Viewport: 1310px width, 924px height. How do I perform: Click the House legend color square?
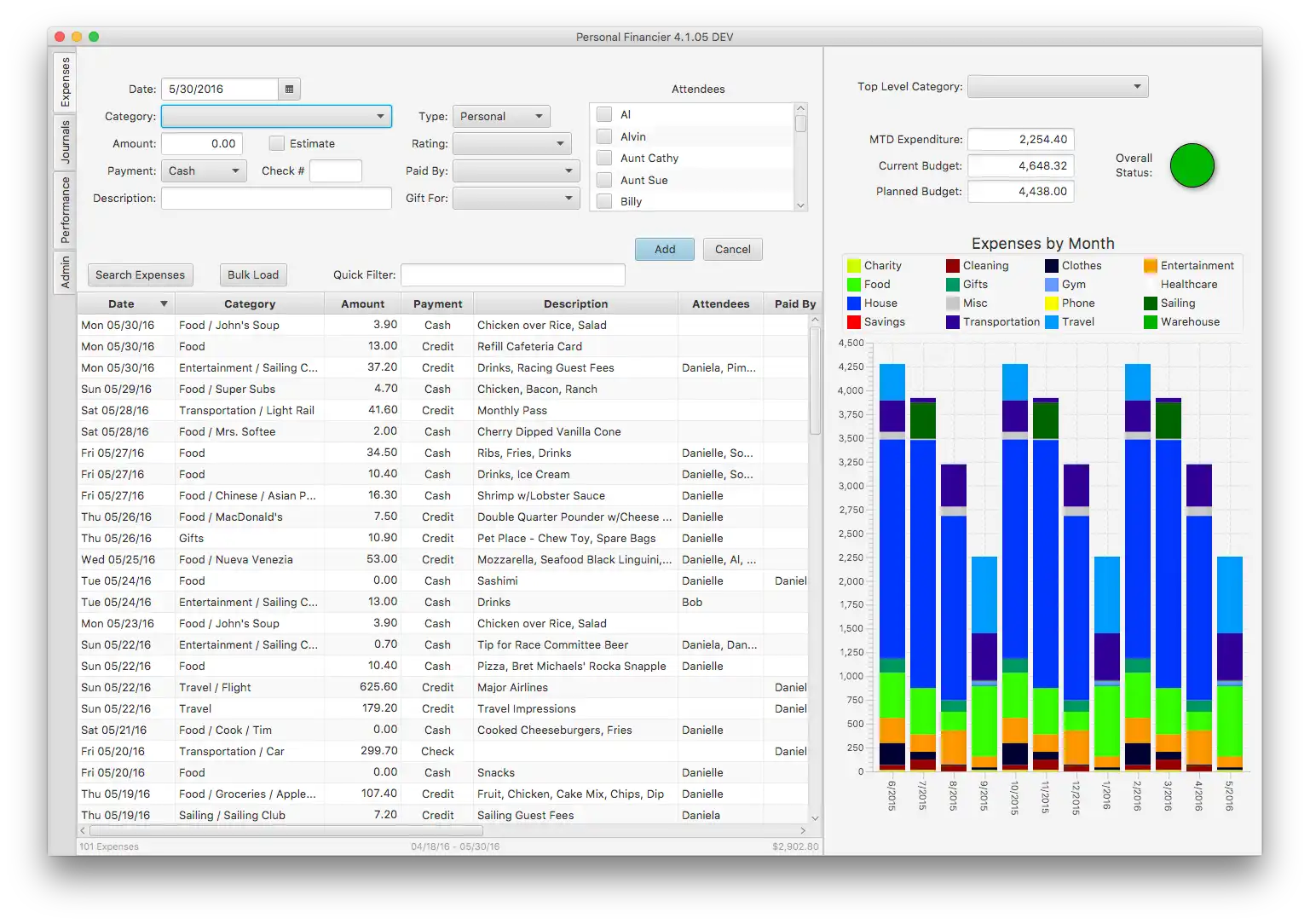854,303
